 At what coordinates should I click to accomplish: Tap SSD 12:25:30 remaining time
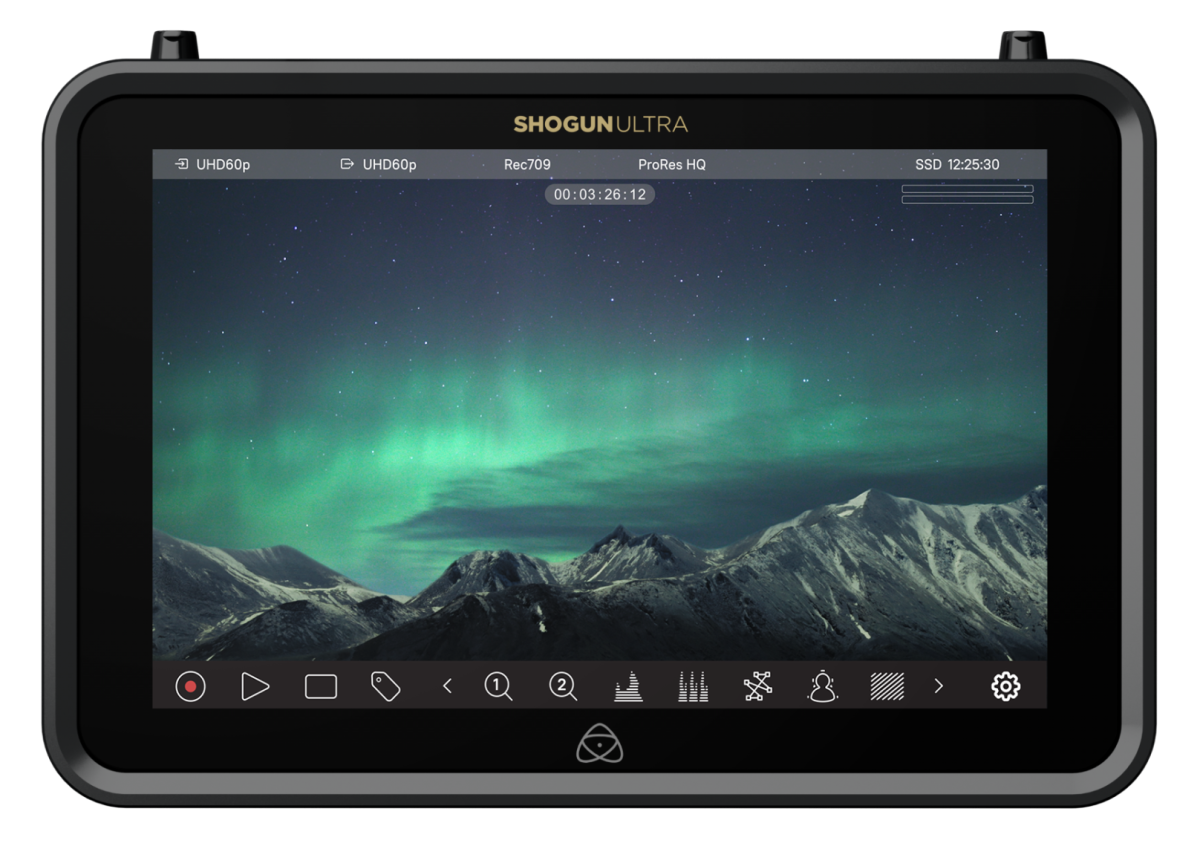pos(957,165)
